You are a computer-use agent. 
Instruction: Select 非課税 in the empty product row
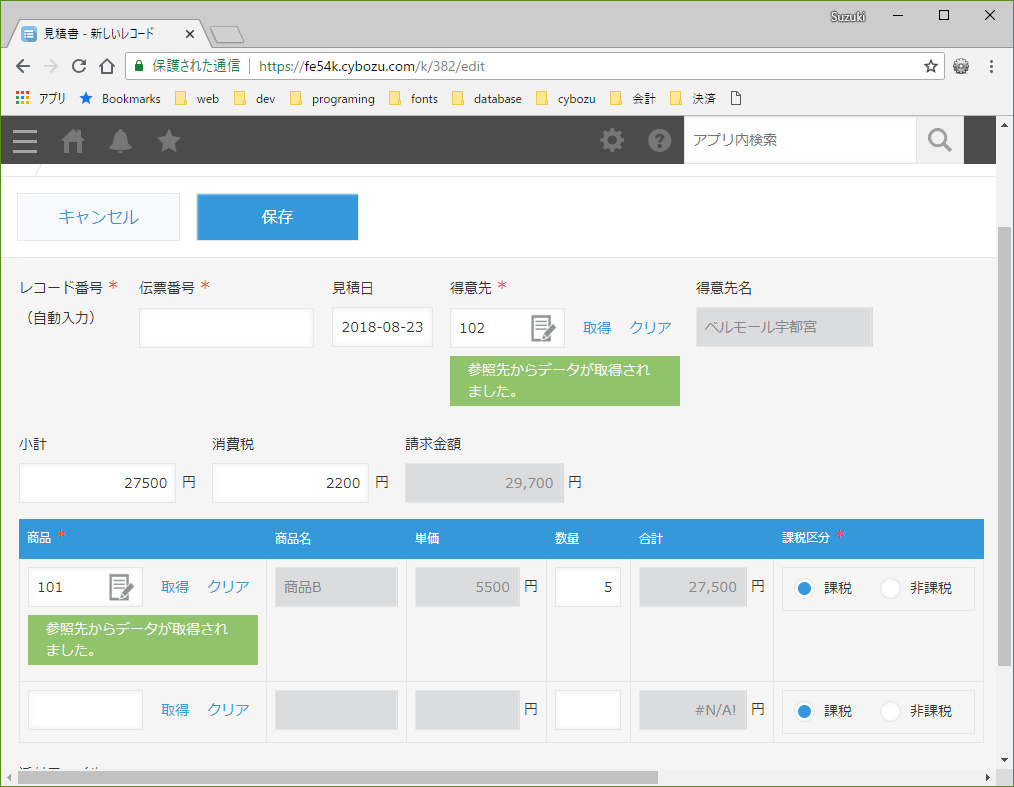pos(890,711)
